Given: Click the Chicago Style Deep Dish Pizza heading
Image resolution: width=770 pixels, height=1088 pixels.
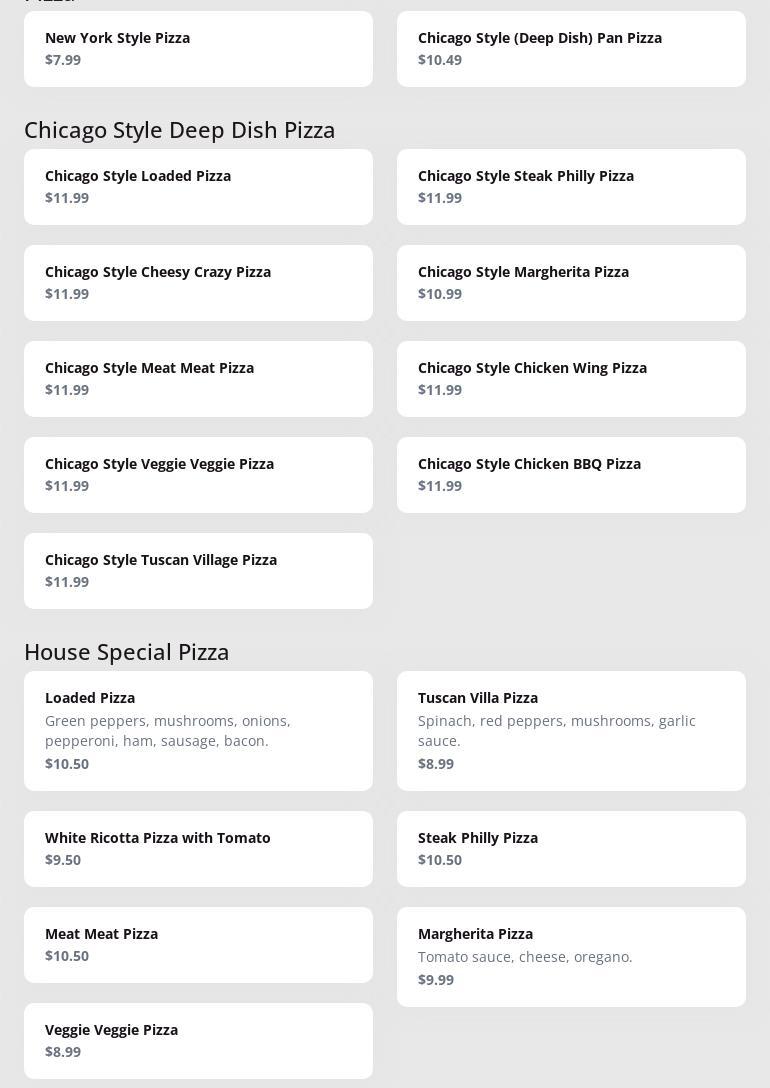Looking at the screenshot, I should point(180,130).
